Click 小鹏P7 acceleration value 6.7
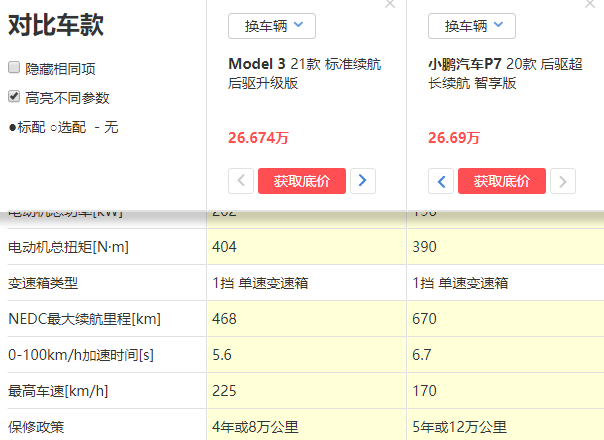 (x=421, y=355)
